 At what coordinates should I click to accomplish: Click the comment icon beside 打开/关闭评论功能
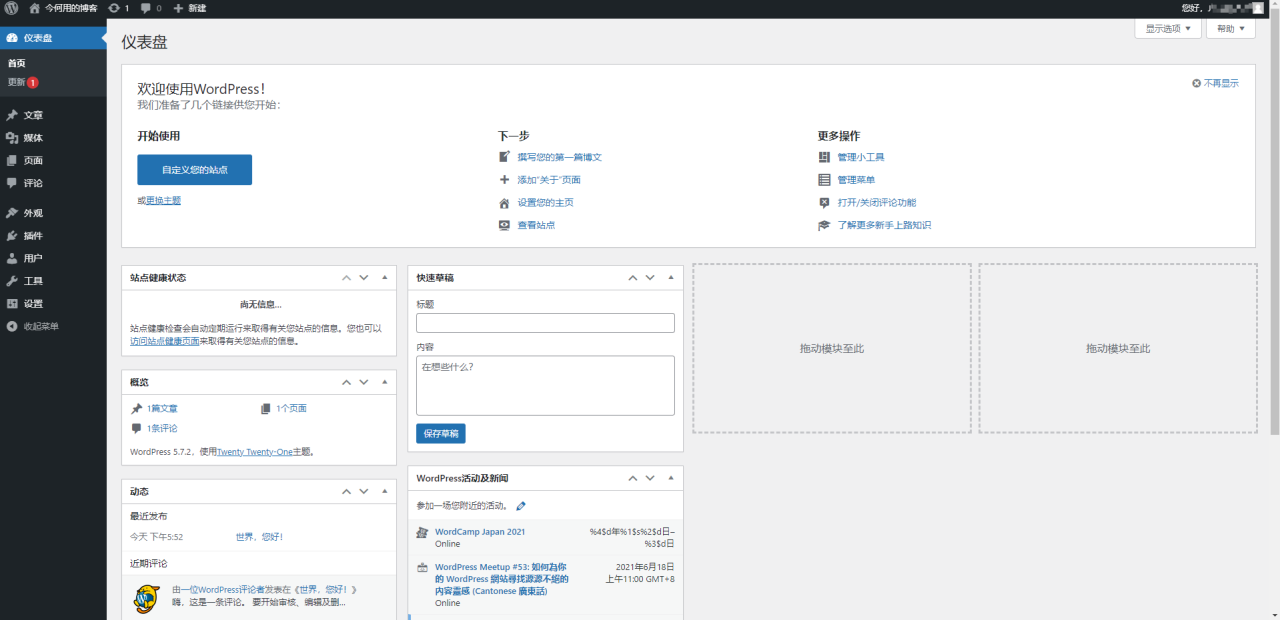tap(824, 203)
